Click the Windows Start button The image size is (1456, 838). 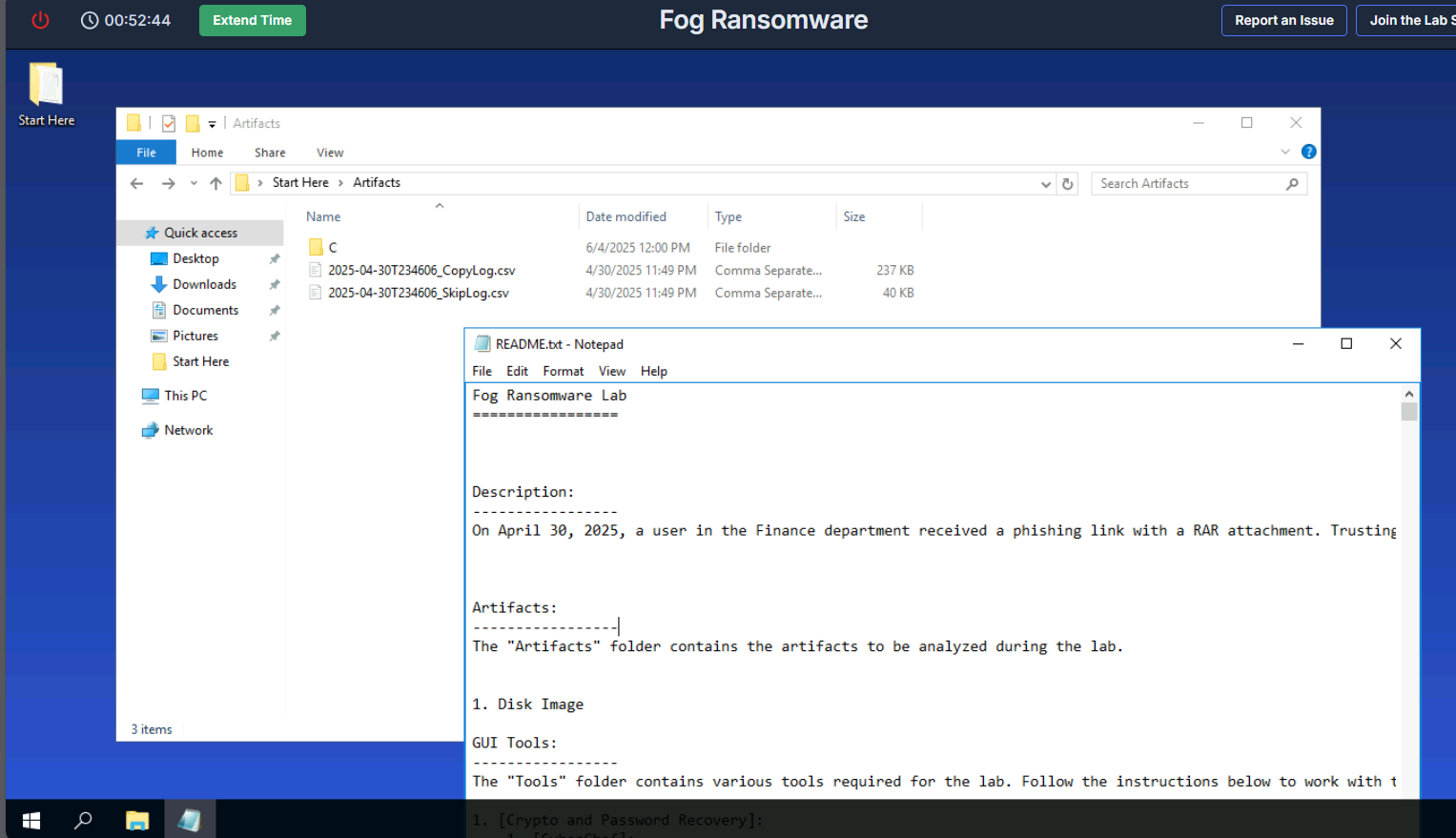[31, 820]
